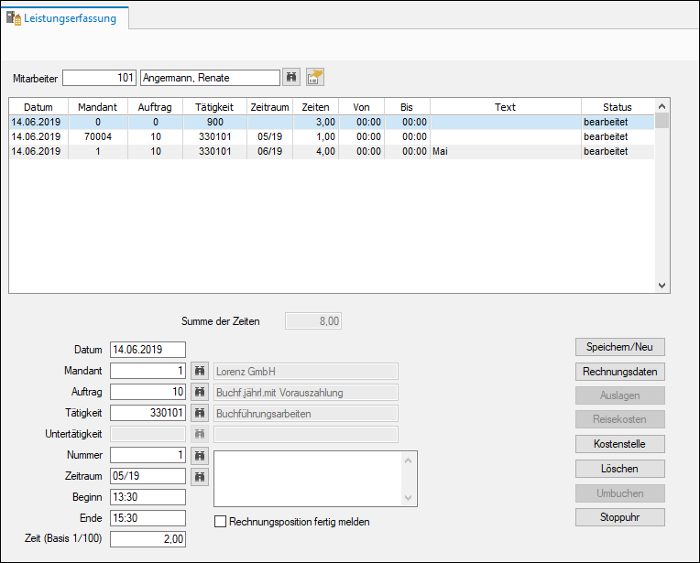
Task: Search Zeitraum with binoculars icon
Action: pos(200,476)
